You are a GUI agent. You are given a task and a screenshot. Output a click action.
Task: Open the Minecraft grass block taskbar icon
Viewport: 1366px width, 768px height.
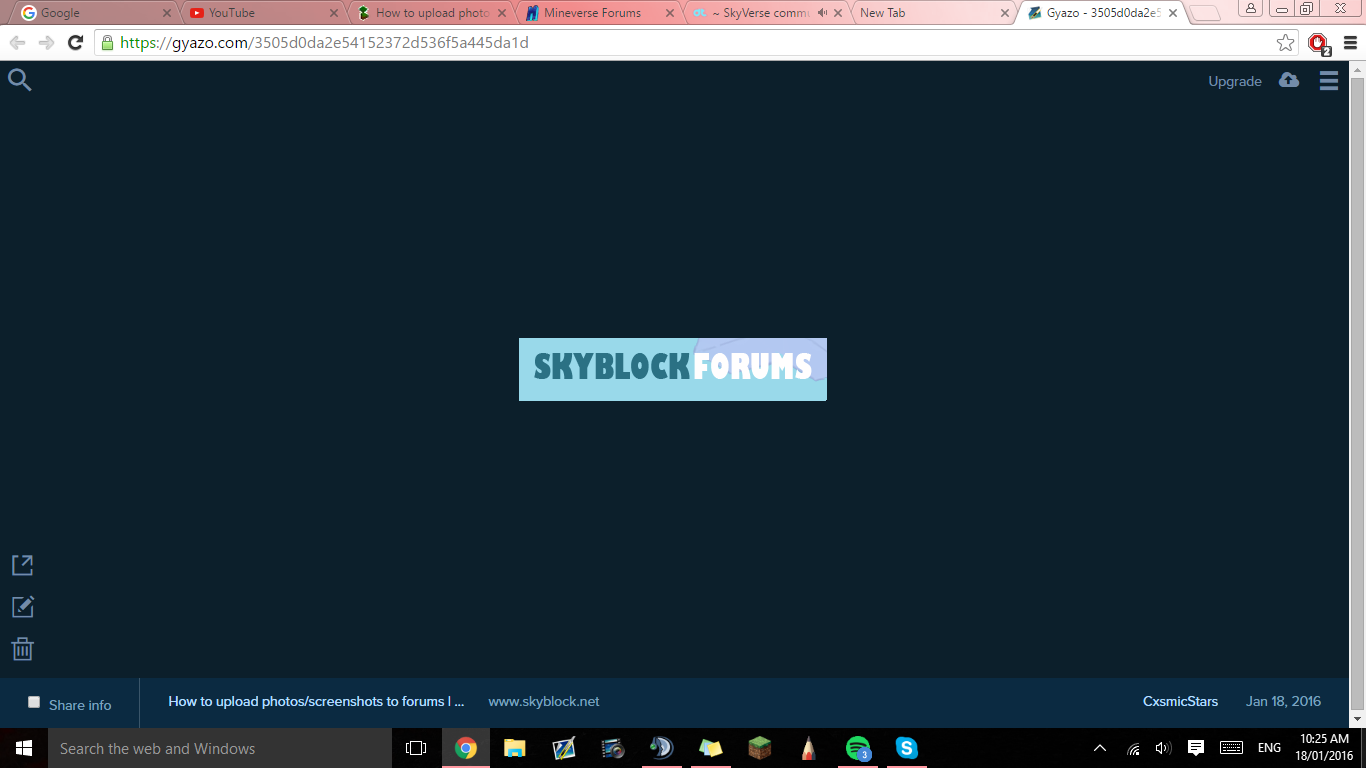coord(760,748)
